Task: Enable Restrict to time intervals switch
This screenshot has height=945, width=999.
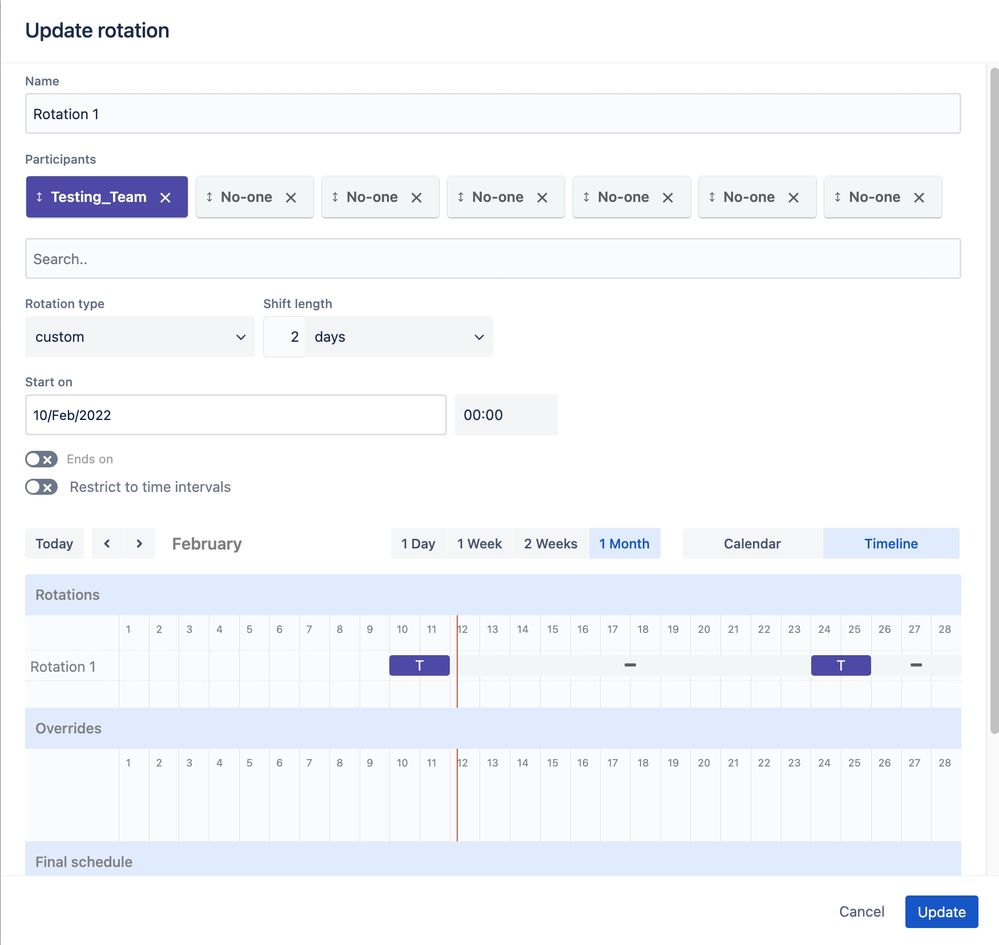Action: [x=41, y=487]
